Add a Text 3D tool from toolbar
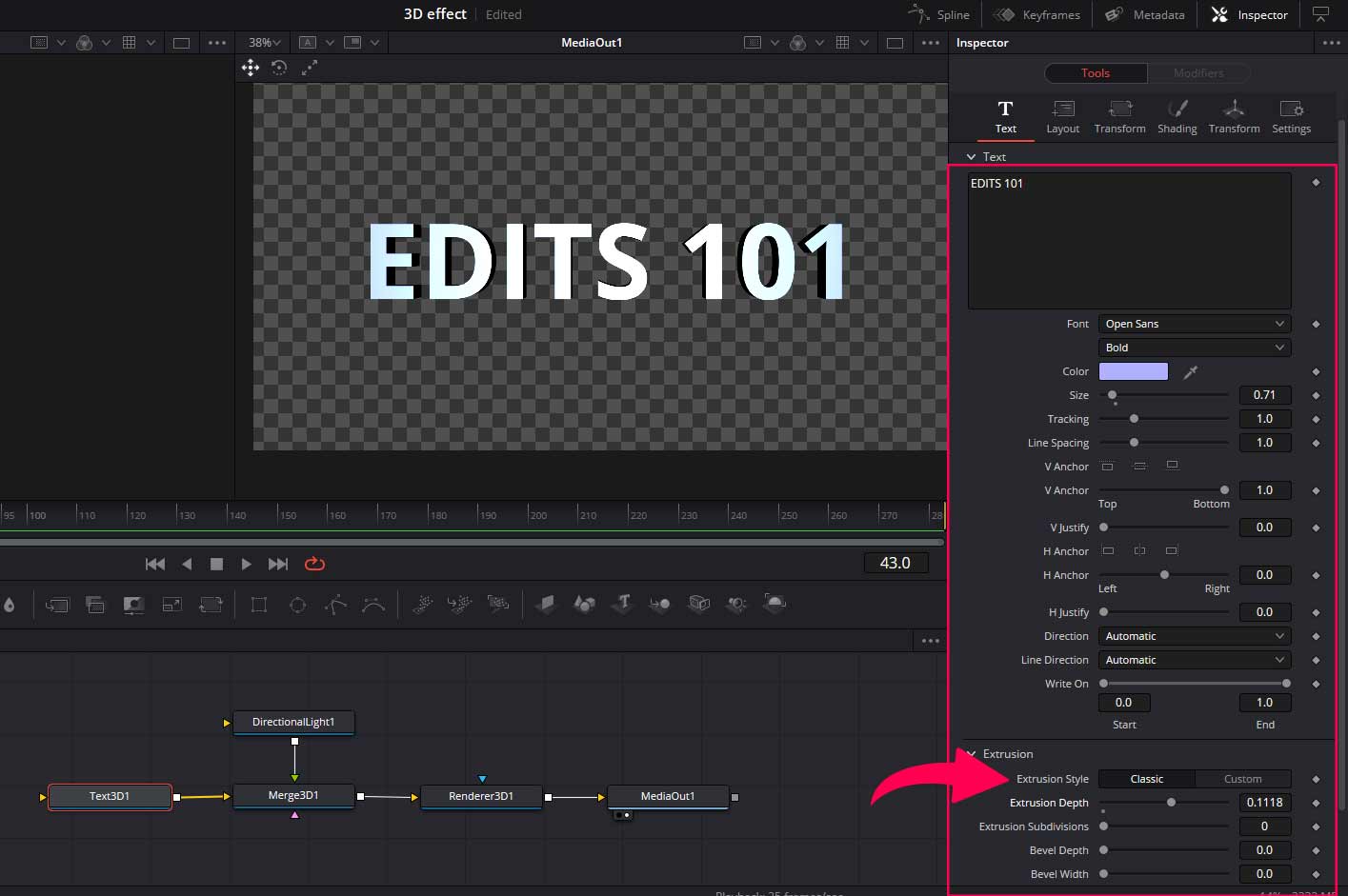The height and width of the screenshot is (896, 1348). point(623,603)
